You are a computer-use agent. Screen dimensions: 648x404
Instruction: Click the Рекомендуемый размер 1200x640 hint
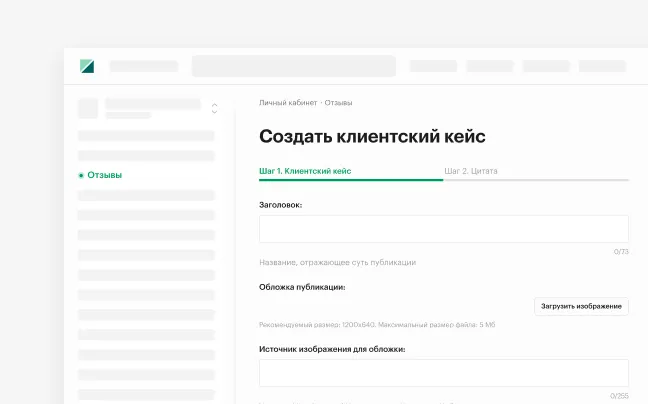click(377, 325)
